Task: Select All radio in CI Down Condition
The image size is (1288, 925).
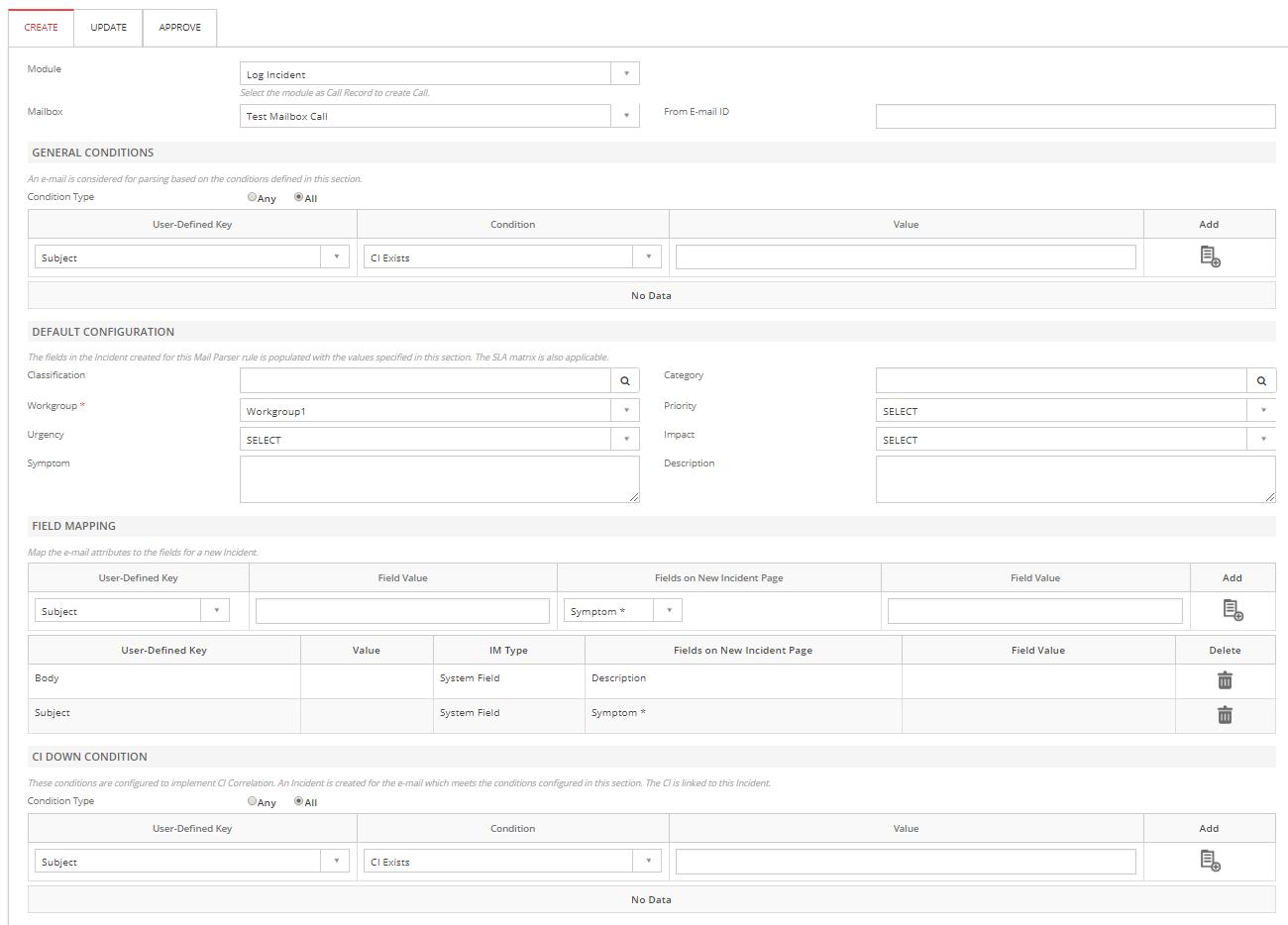Action: point(298,801)
